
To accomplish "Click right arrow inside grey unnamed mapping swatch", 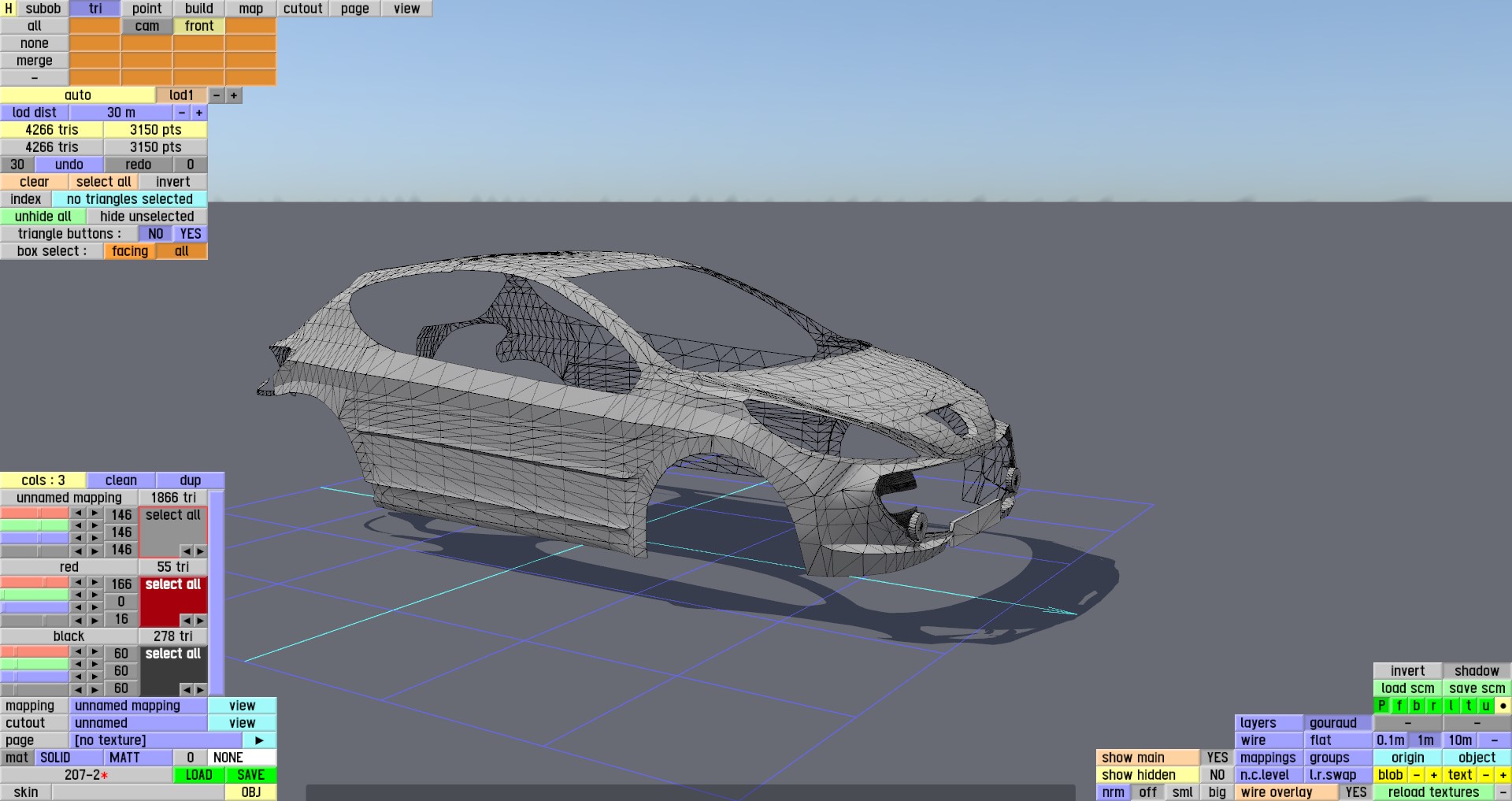I will pyautogui.click(x=200, y=551).
